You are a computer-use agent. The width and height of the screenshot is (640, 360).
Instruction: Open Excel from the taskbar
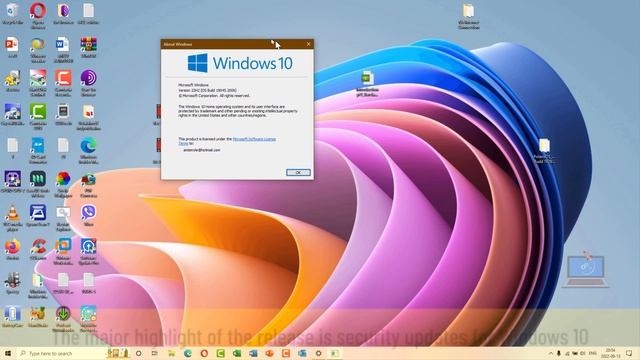(237, 353)
